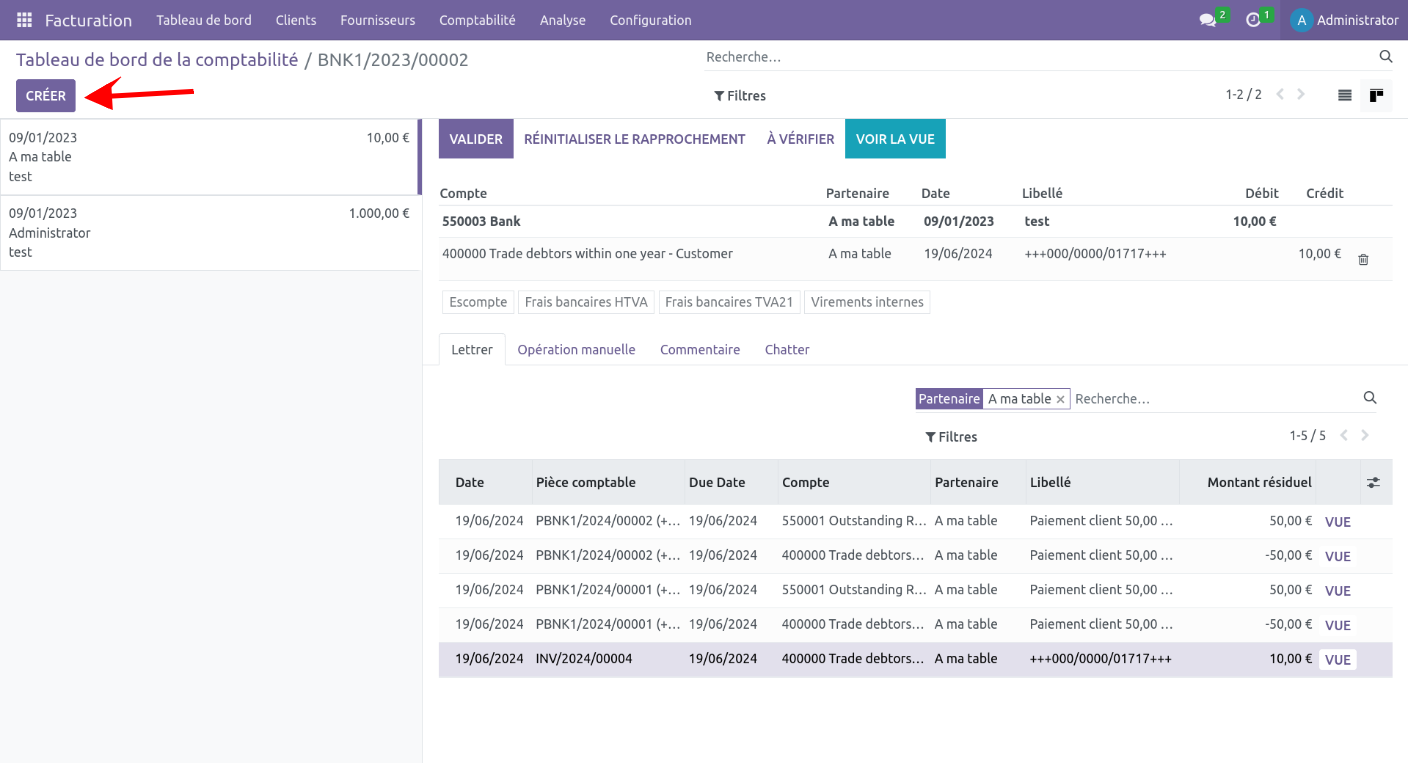Image resolution: width=1408 pixels, height=763 pixels.
Task: Open the Configuration menu
Action: coord(650,20)
